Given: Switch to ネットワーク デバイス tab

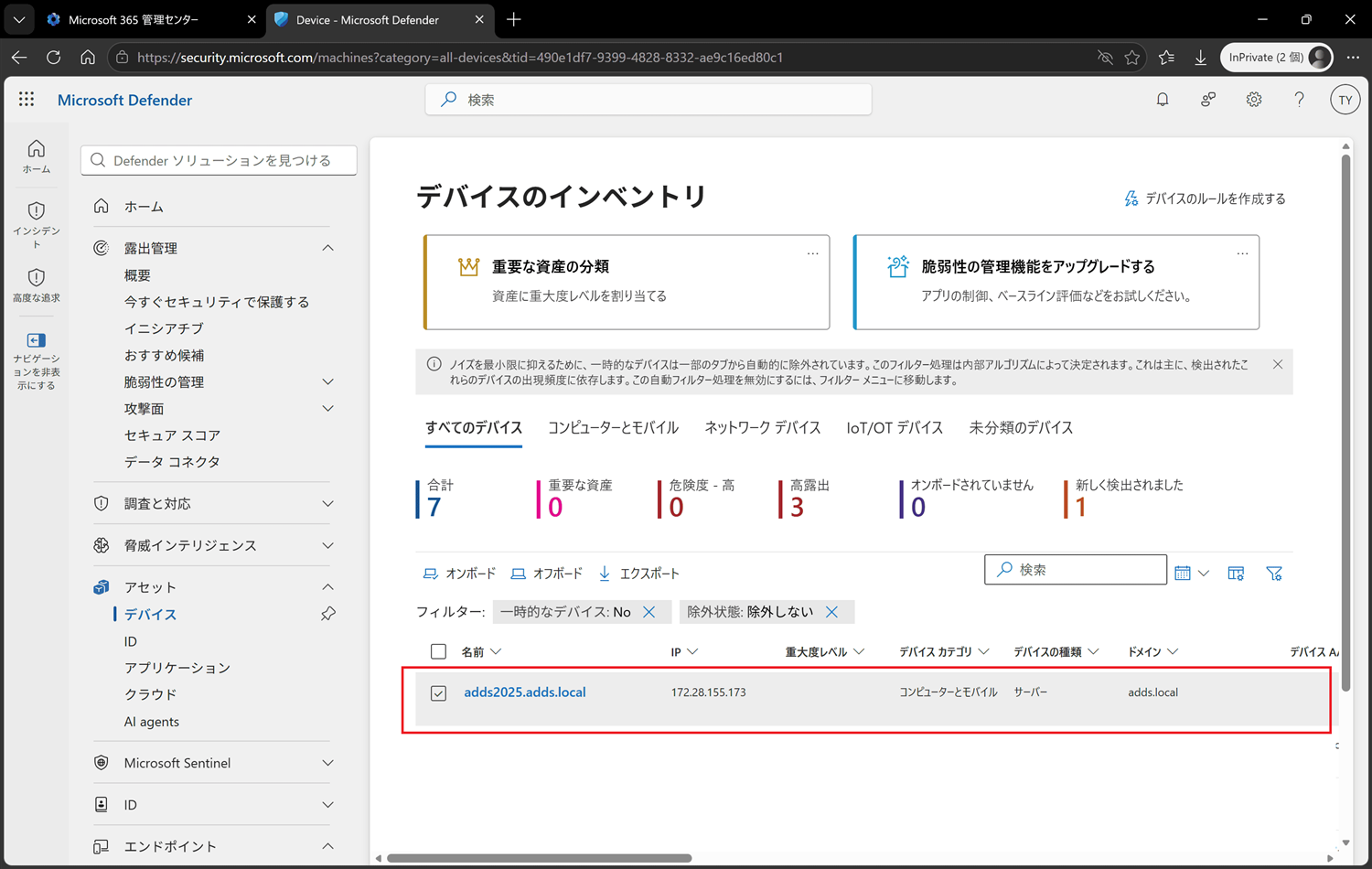Looking at the screenshot, I should pyautogui.click(x=763, y=427).
